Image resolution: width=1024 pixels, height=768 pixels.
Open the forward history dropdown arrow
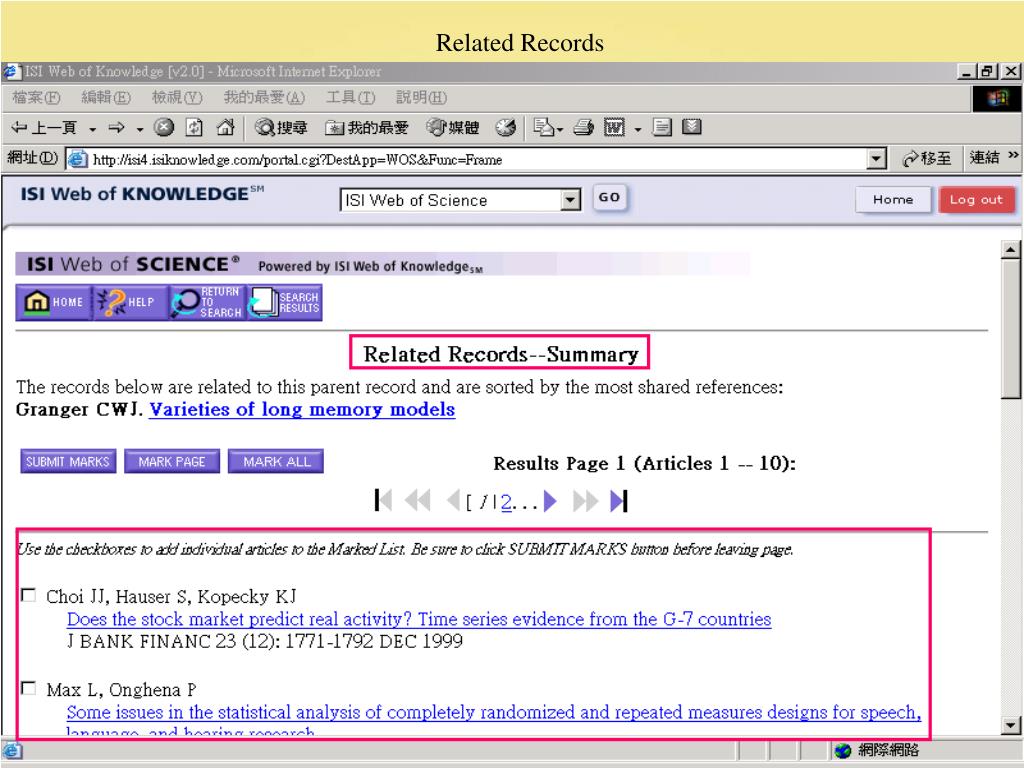pyautogui.click(x=140, y=129)
